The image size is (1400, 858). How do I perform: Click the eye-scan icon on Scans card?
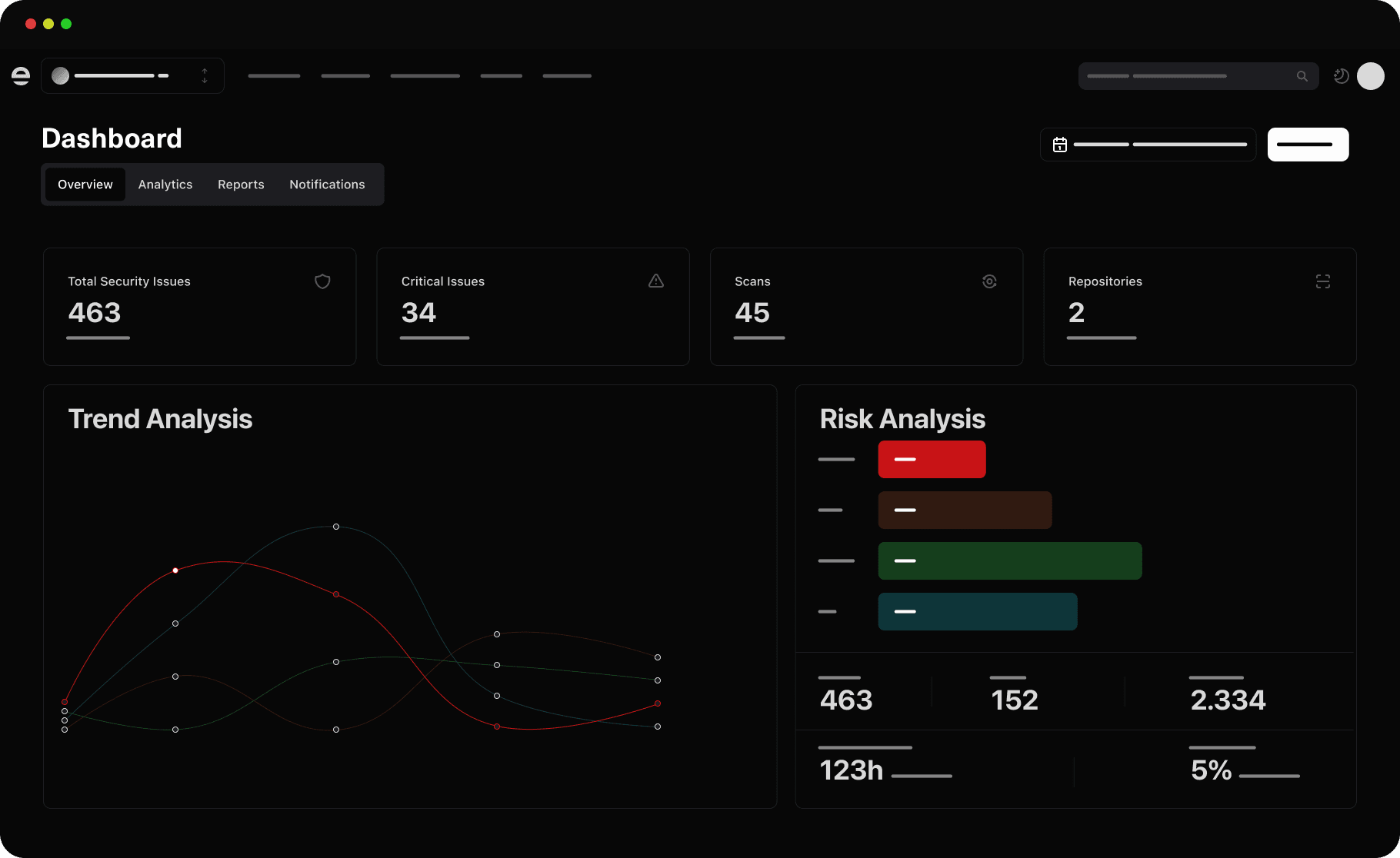pos(989,281)
